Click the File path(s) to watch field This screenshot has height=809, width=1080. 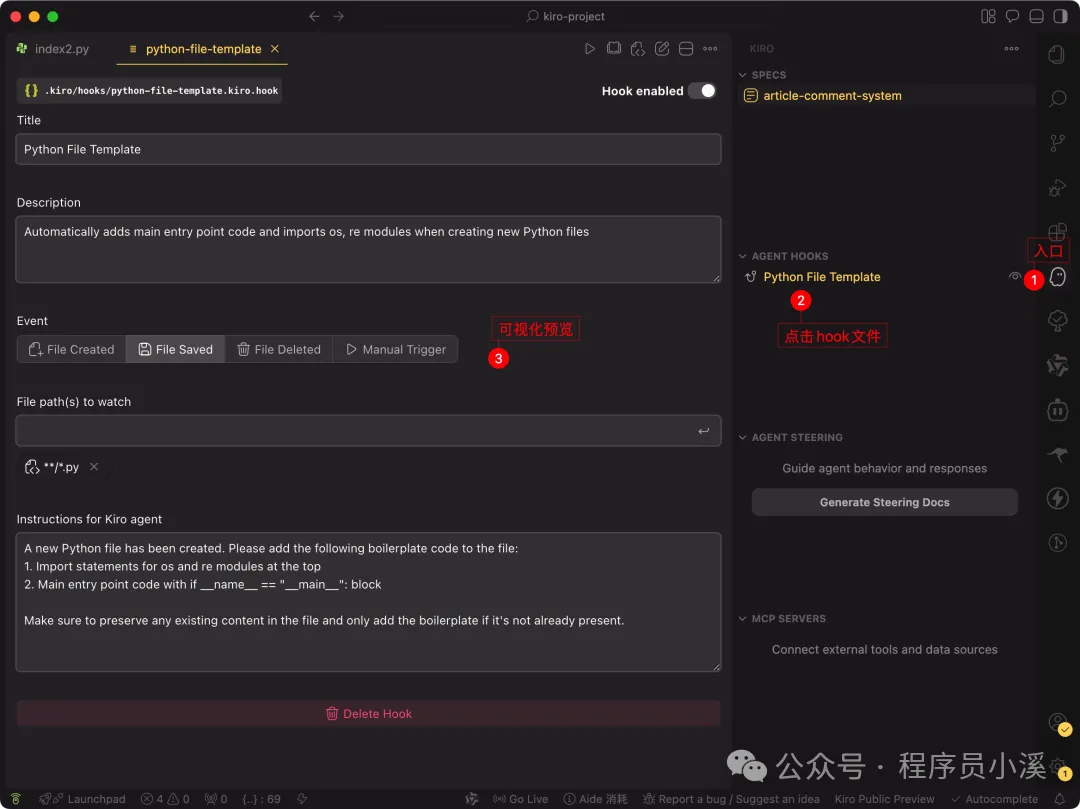[368, 431]
